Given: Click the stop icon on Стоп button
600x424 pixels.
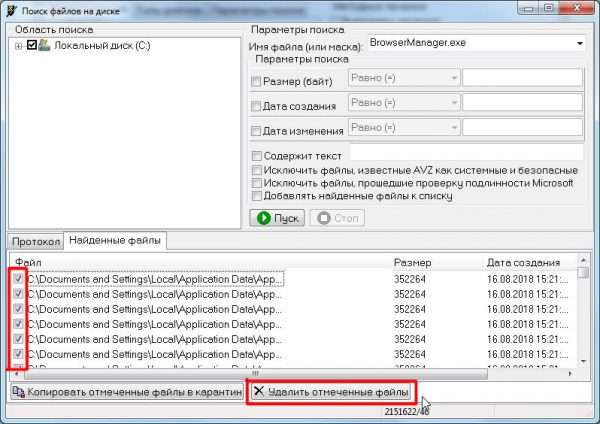Looking at the screenshot, I should (324, 218).
